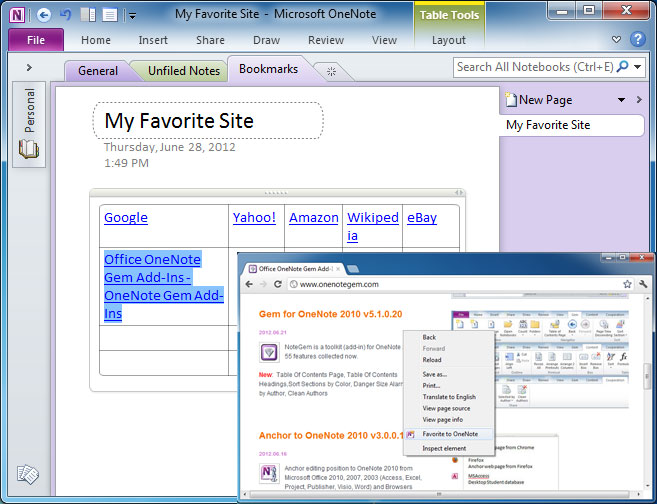Click the browser Reload button
Image resolution: width=657 pixels, height=504 pixels.
pos(277,284)
